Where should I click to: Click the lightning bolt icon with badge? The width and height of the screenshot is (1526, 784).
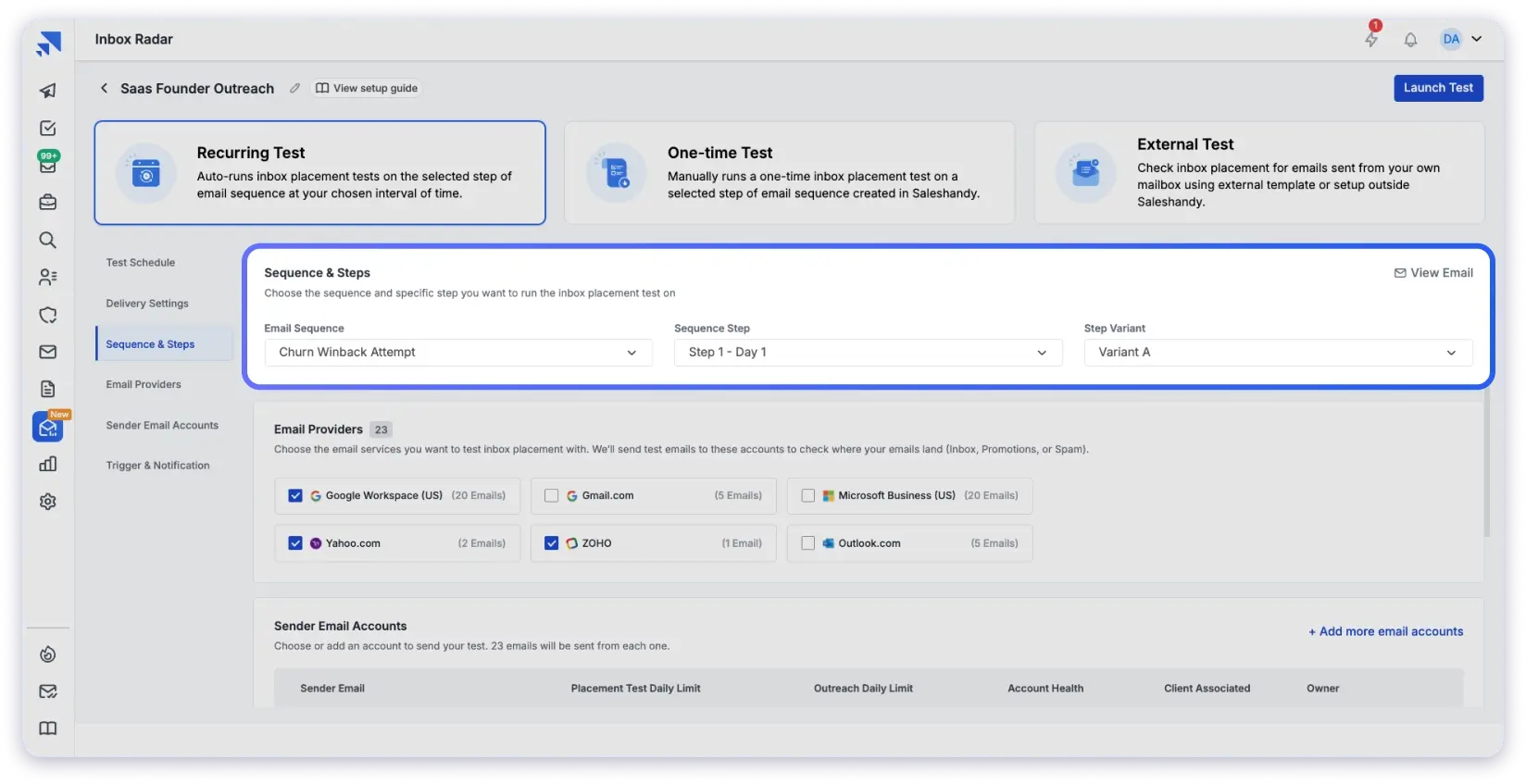coord(1371,39)
